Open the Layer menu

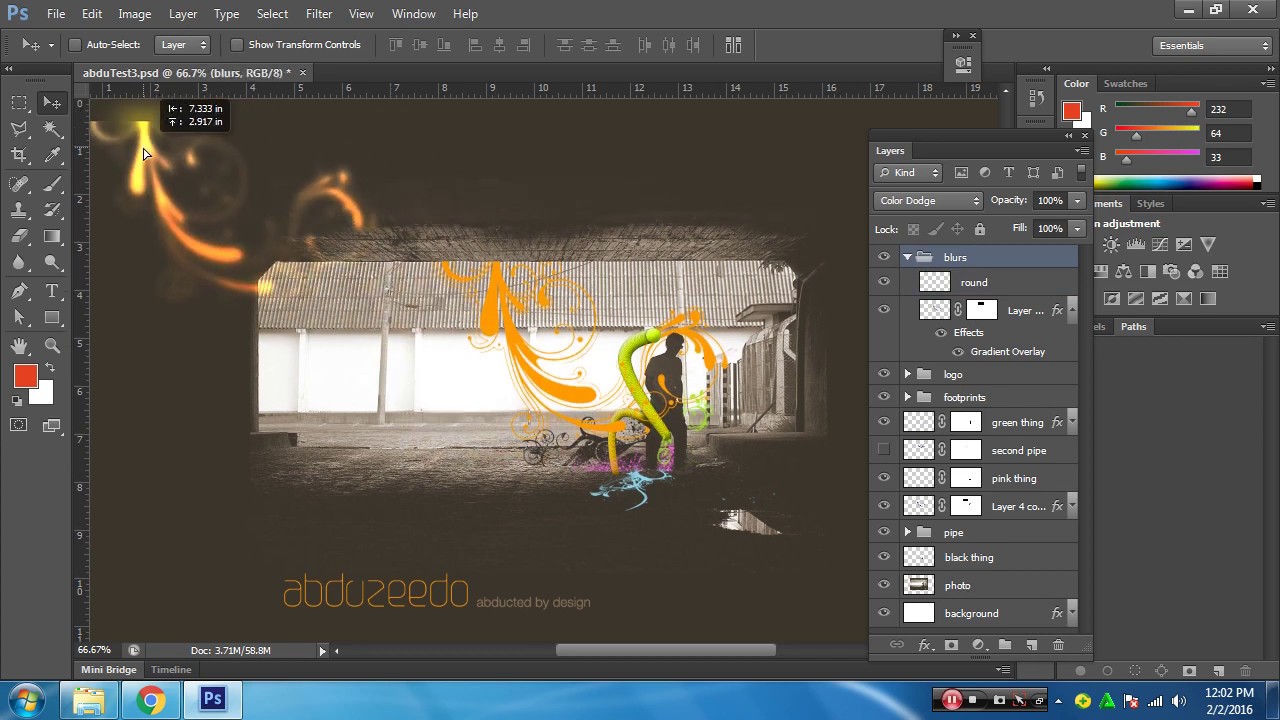(183, 14)
